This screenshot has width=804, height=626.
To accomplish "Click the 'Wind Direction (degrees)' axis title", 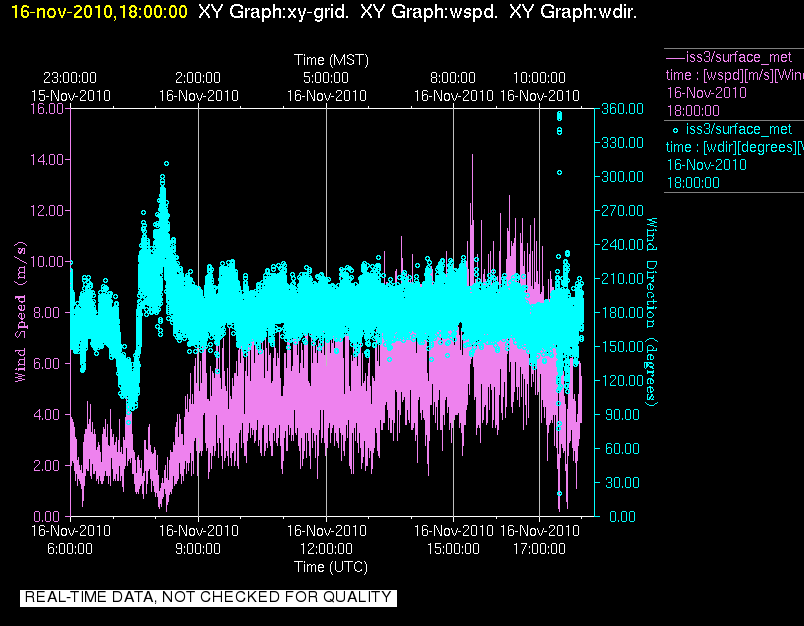I will coord(651,312).
